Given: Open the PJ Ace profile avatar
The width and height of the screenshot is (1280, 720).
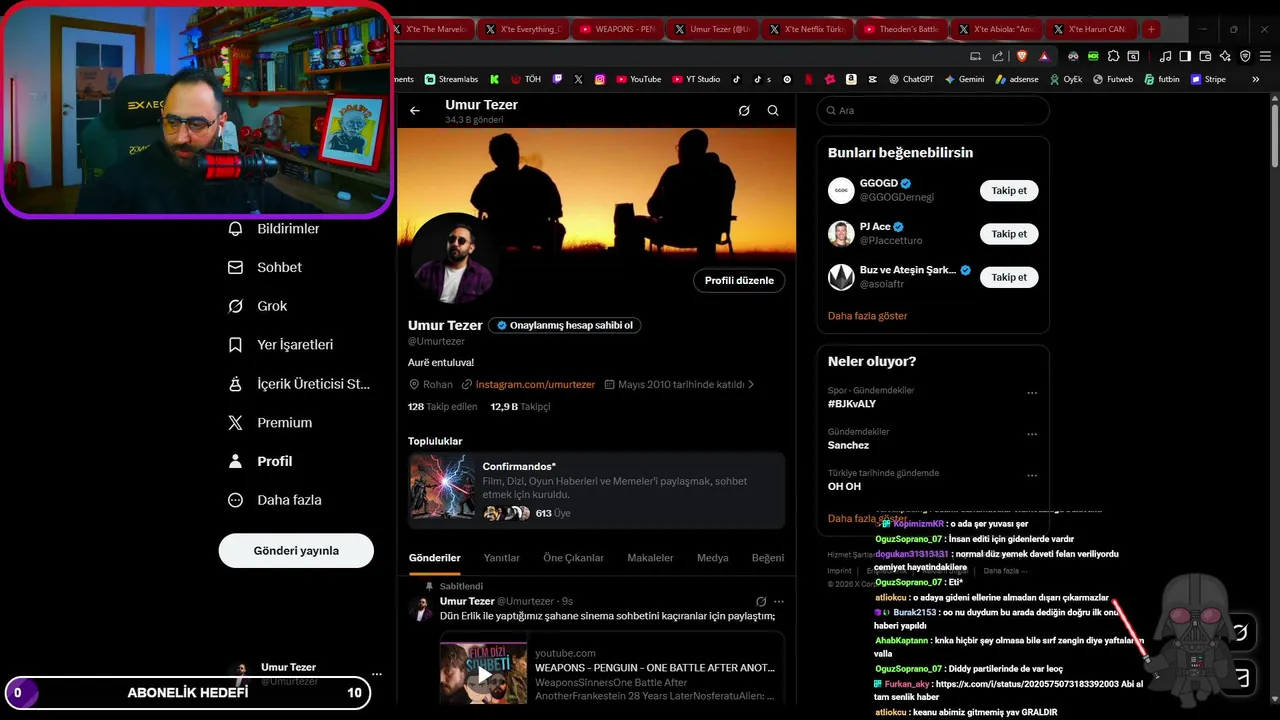Looking at the screenshot, I should click(841, 234).
